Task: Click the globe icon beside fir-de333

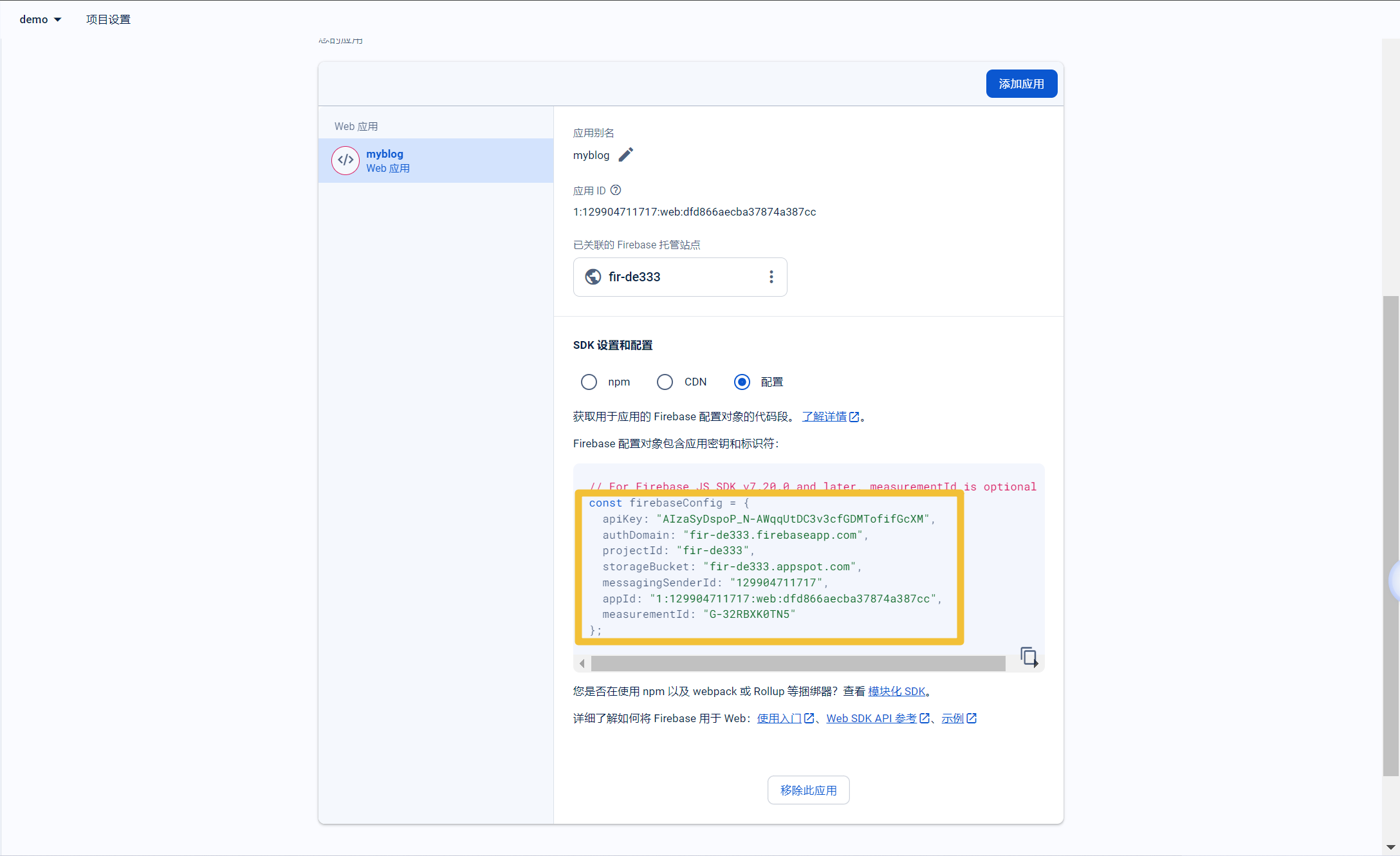Action: [593, 277]
